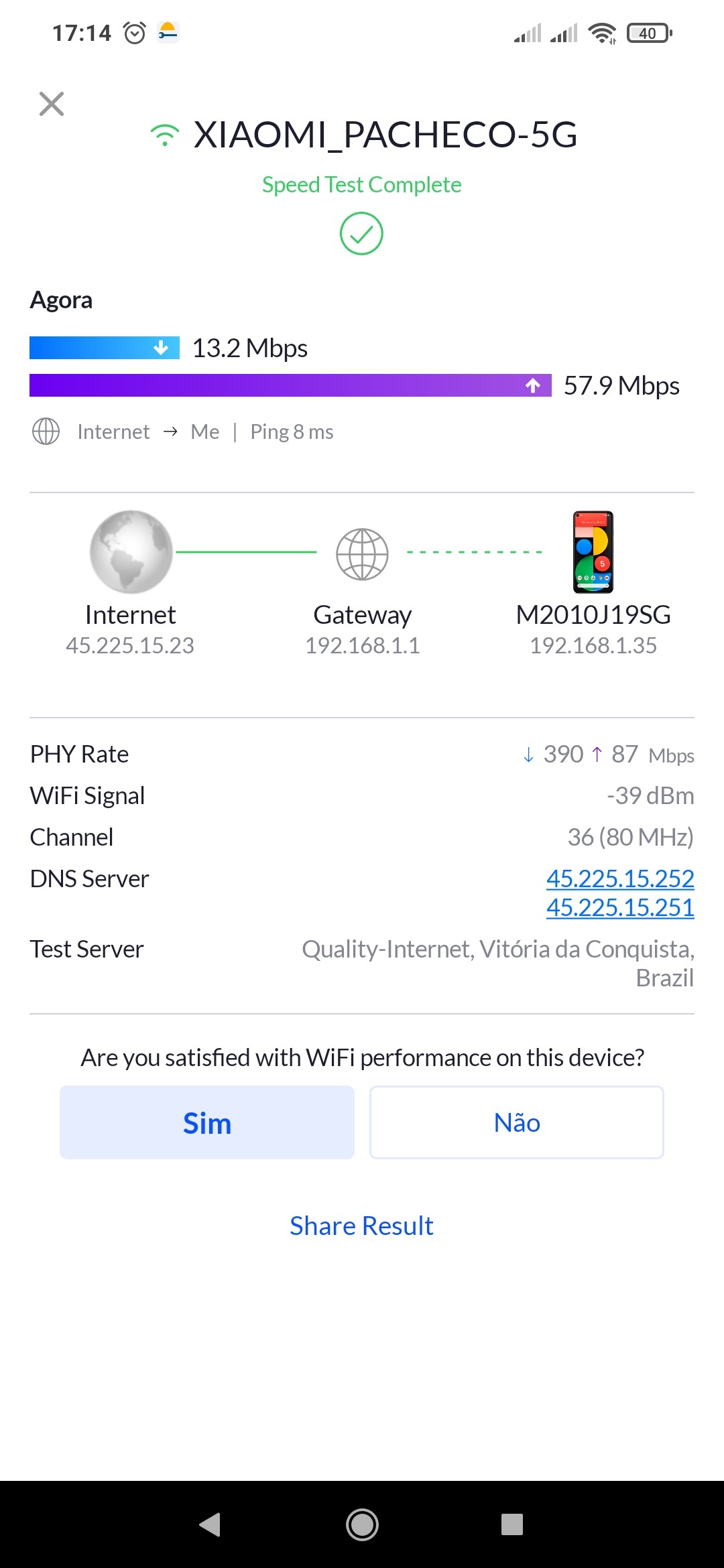Tap the green checkmark completion icon
This screenshot has height=1568, width=724.
[361, 234]
